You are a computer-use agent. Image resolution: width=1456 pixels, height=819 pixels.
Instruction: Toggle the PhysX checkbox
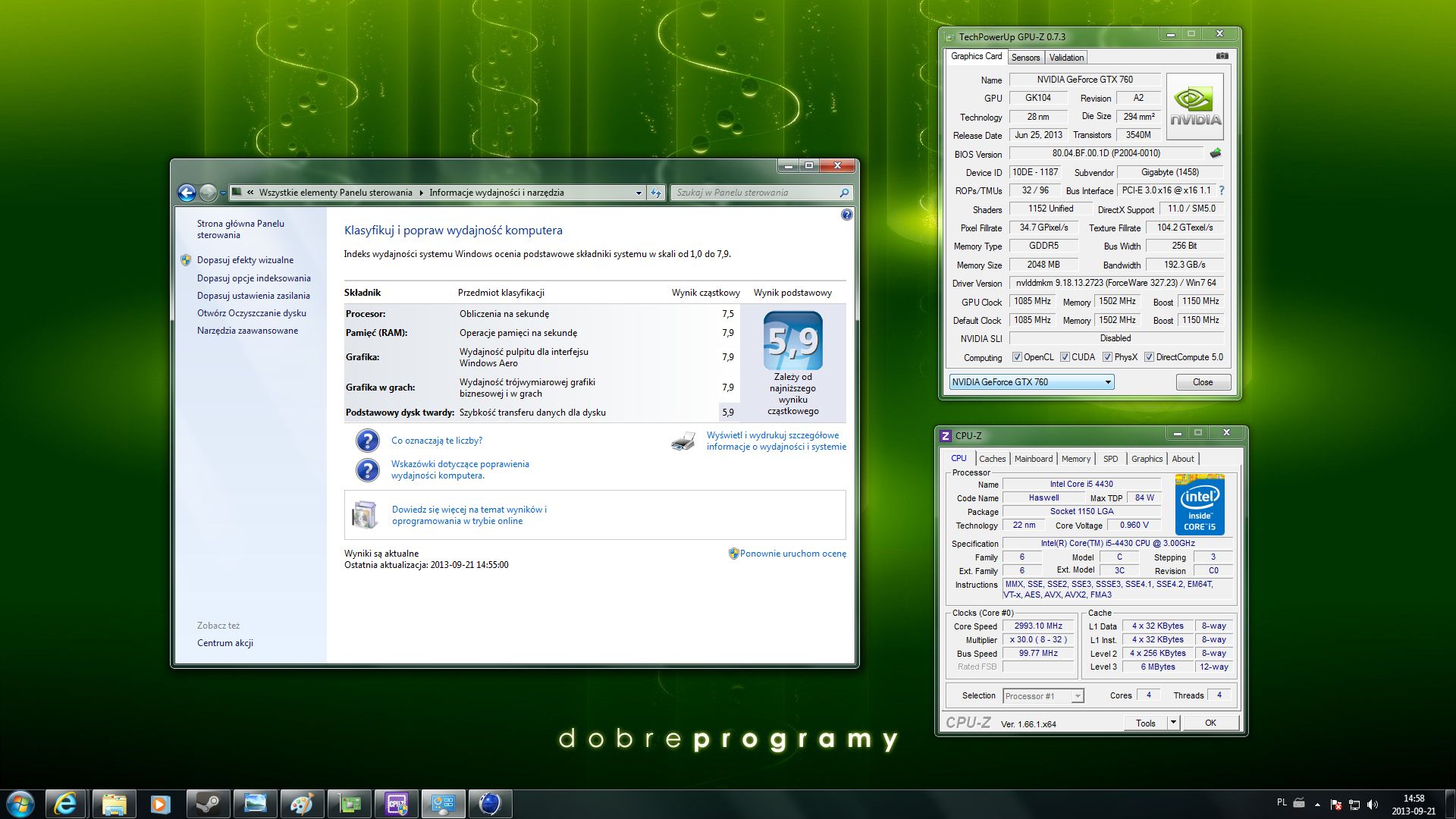[x=1107, y=357]
